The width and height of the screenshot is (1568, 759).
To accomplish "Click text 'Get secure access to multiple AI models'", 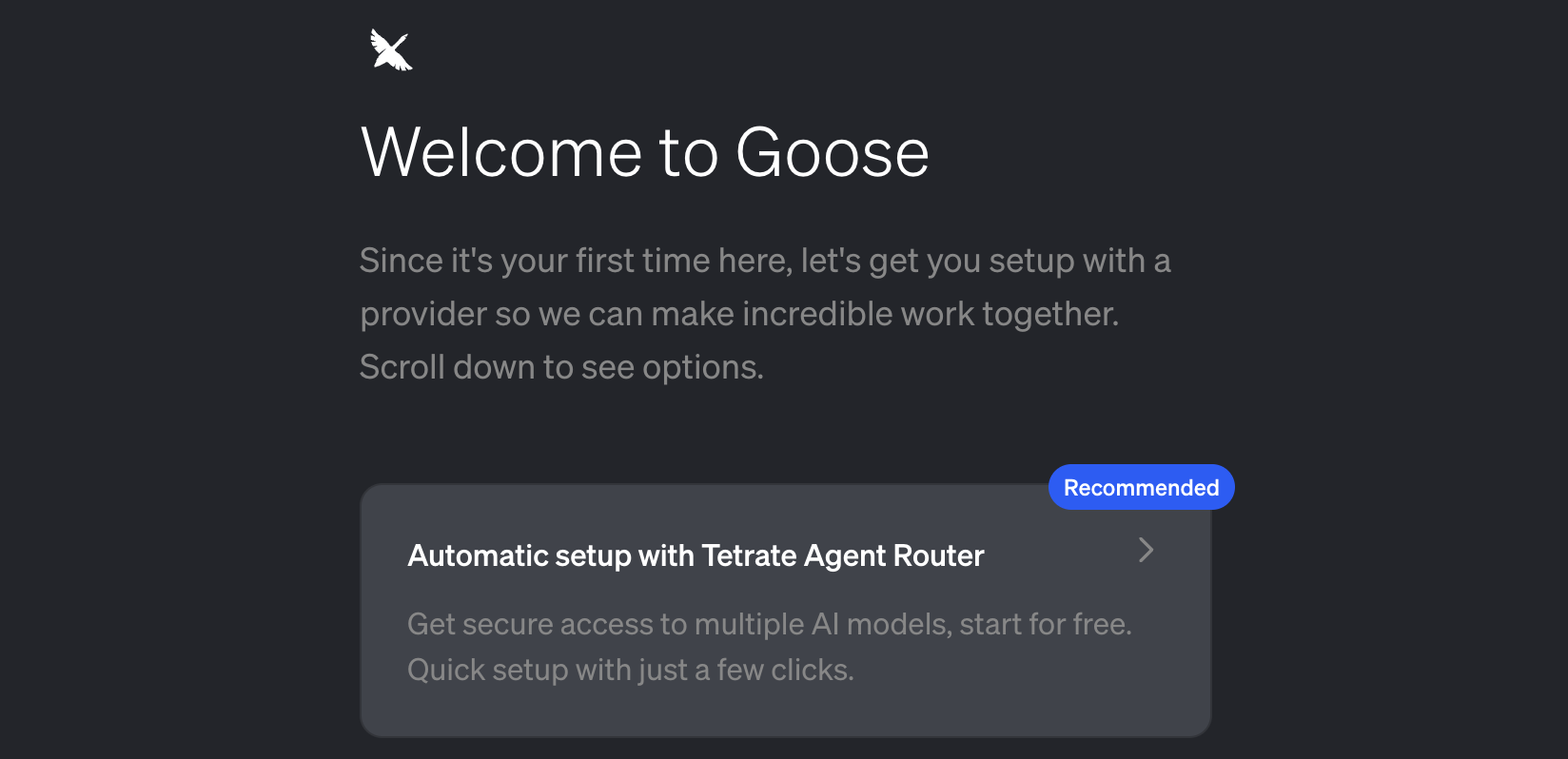I will tap(679, 624).
